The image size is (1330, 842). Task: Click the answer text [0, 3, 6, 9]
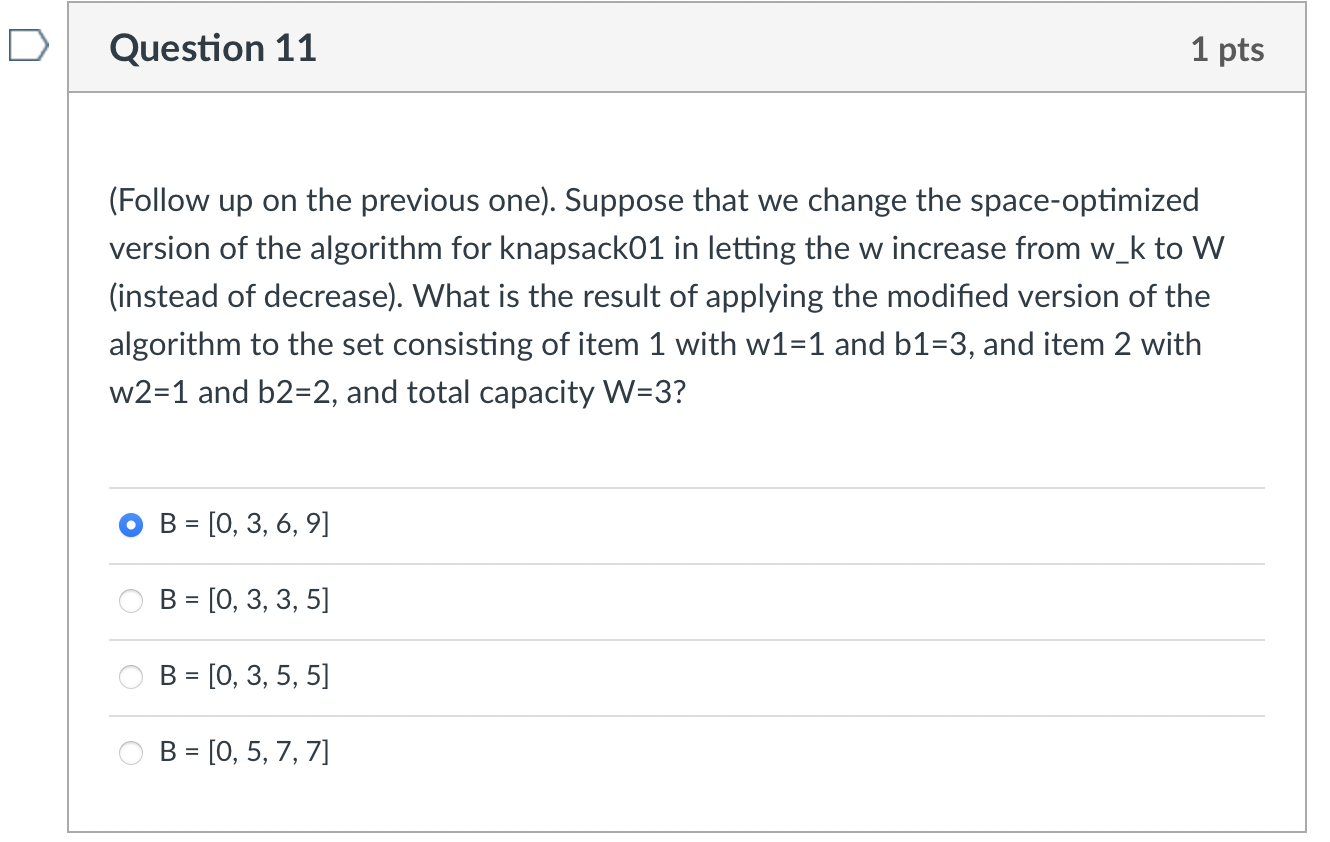pos(244,524)
